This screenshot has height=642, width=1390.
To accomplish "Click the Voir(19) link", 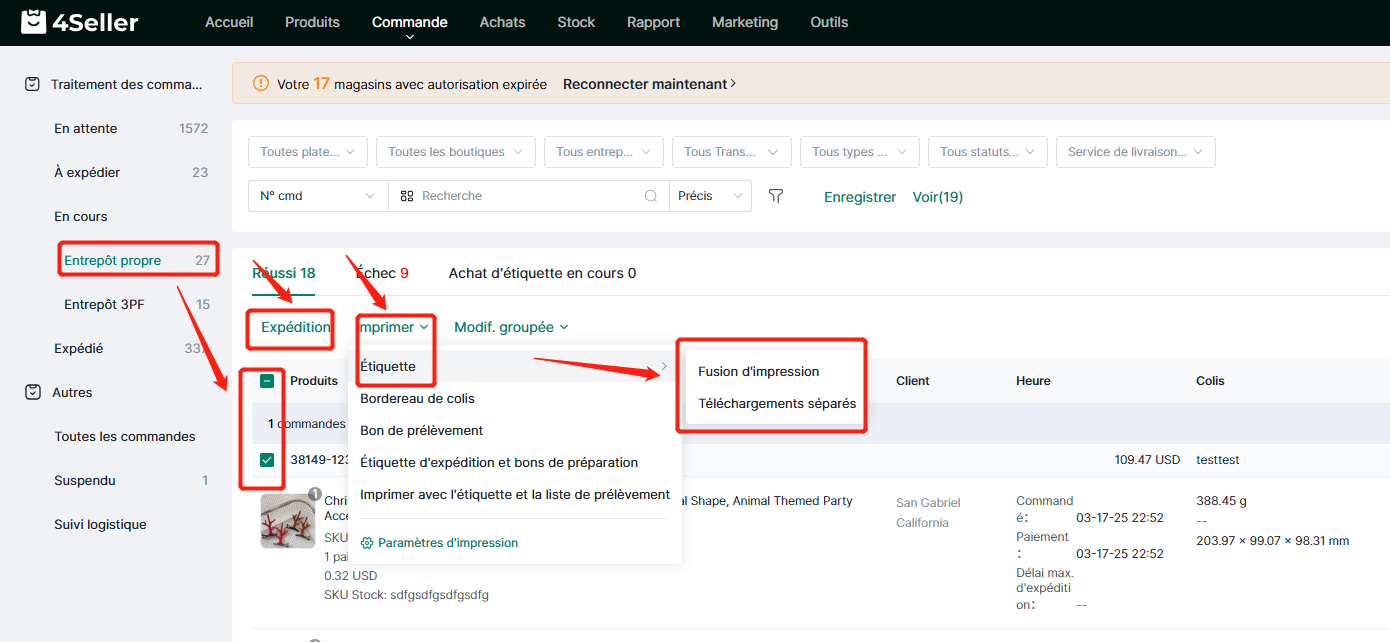I will tap(938, 197).
